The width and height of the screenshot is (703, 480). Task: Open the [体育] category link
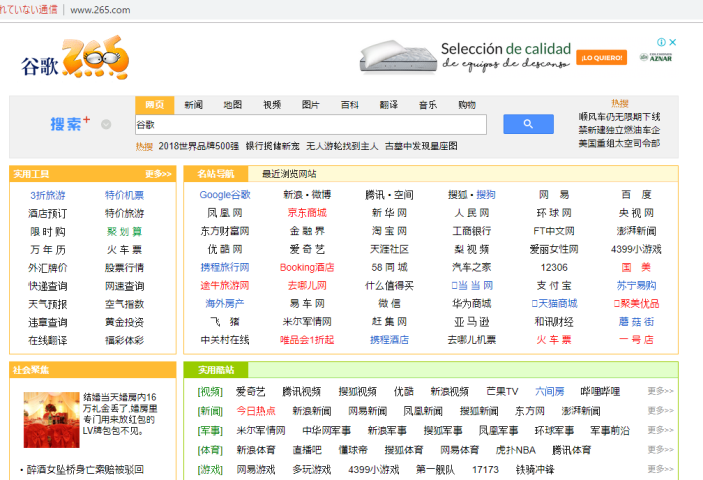click(210, 450)
